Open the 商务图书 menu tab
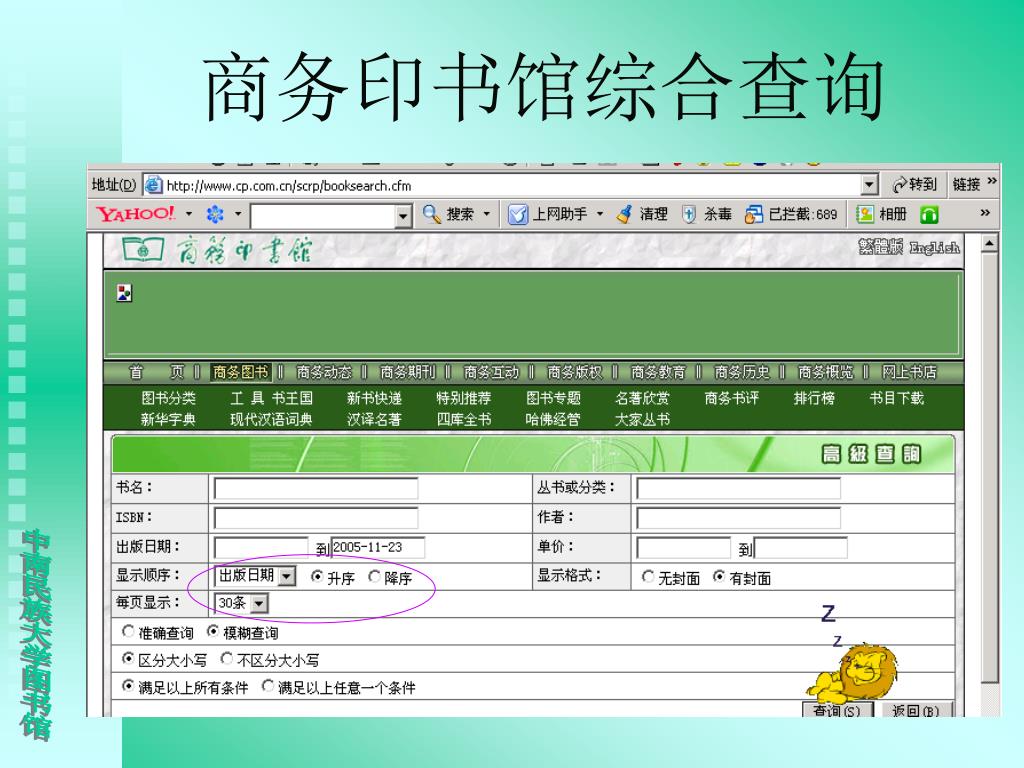1024x768 pixels. pos(240,372)
